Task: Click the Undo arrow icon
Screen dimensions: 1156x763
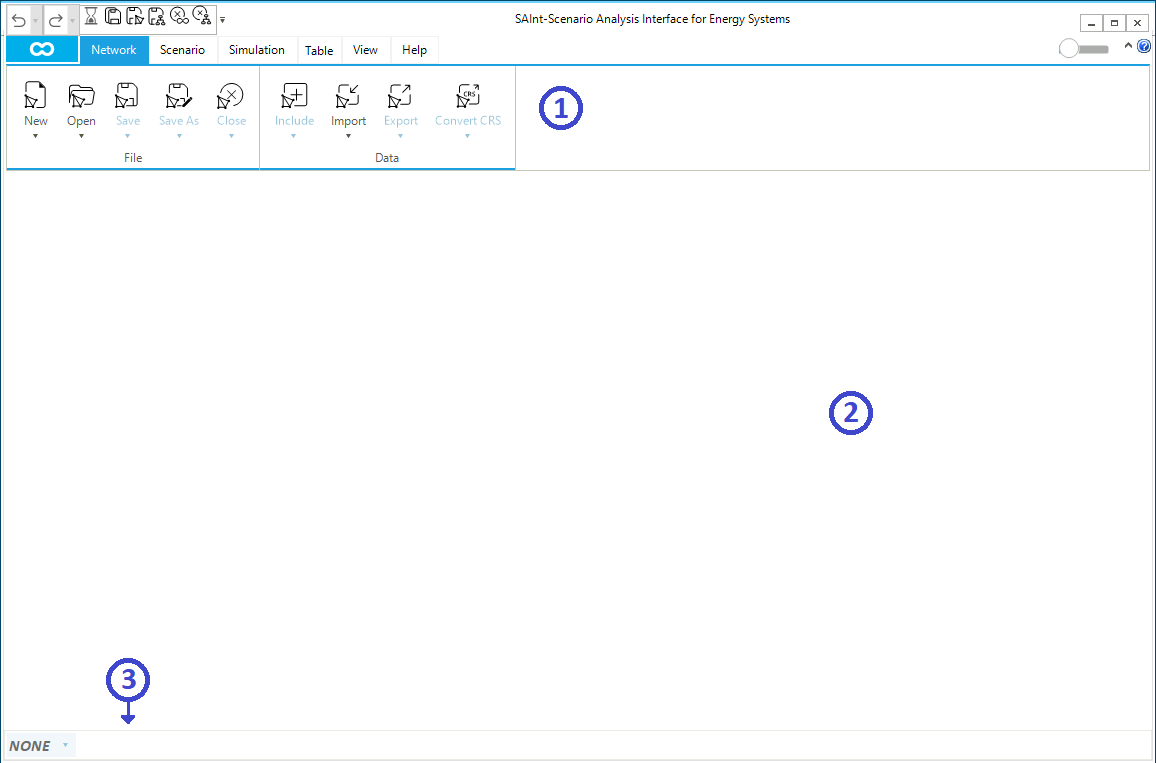Action: coord(18,21)
